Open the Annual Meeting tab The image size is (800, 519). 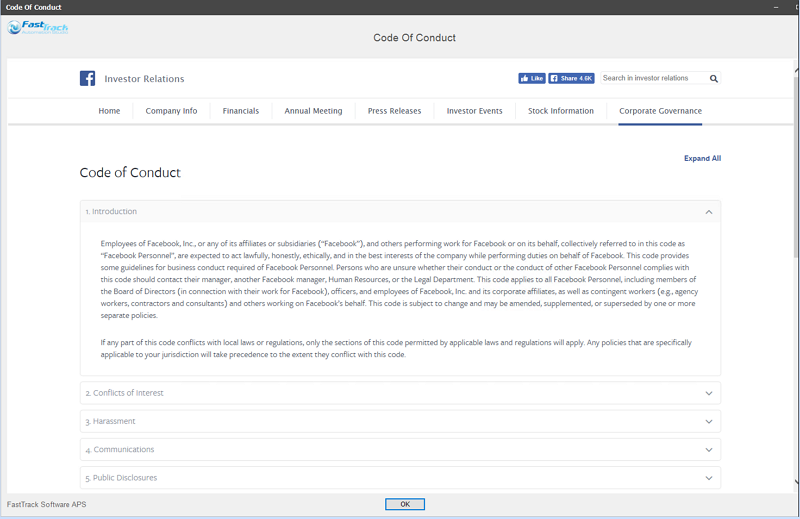pos(313,111)
